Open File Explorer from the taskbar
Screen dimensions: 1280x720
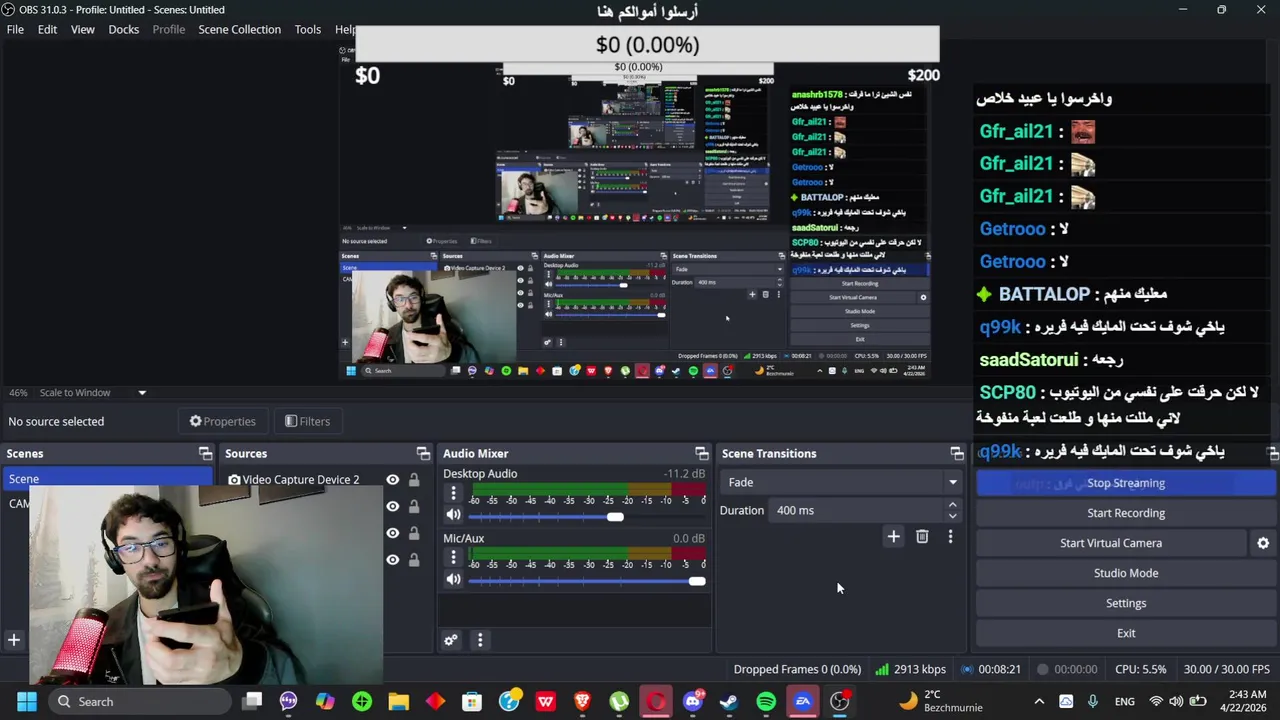tap(398, 701)
